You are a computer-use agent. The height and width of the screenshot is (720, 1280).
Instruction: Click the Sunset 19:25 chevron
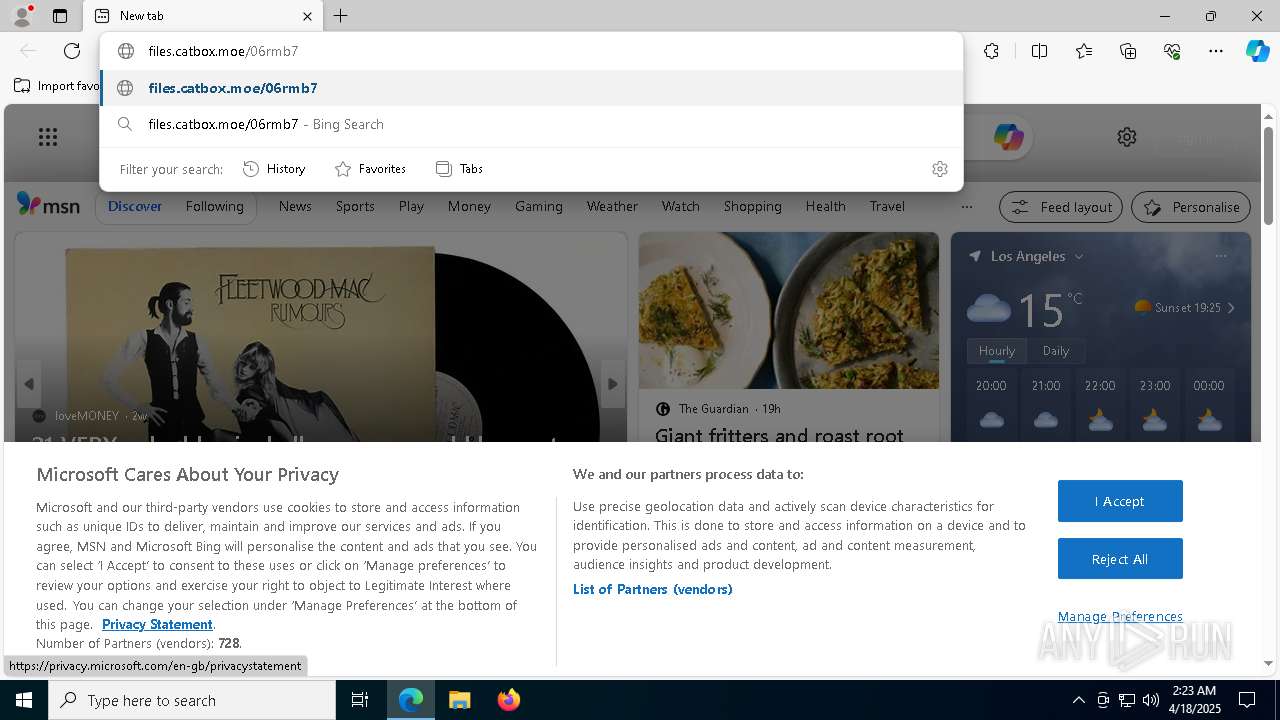point(1231,308)
